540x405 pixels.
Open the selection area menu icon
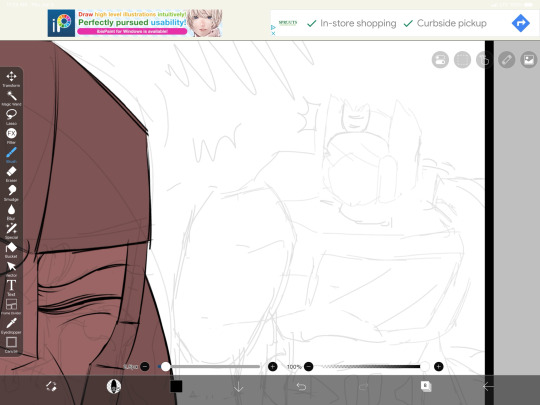tap(462, 60)
